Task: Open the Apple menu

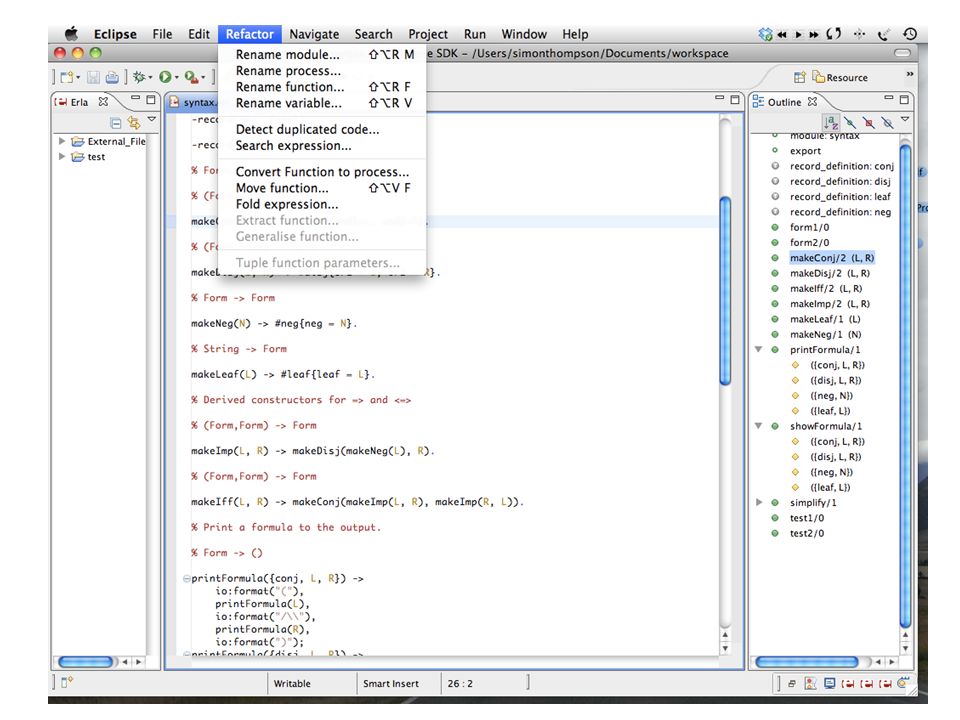Action: (72, 34)
